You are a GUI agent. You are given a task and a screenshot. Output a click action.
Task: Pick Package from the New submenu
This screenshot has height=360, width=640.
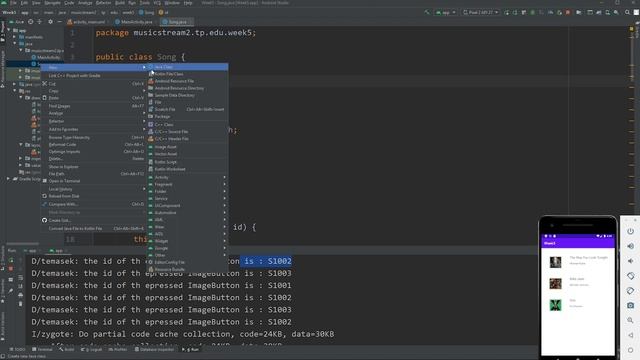187,116
